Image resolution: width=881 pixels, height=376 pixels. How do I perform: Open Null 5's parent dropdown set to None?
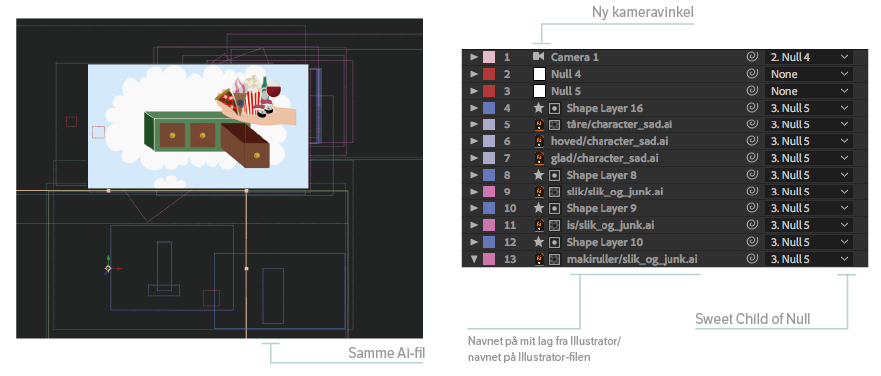809,90
